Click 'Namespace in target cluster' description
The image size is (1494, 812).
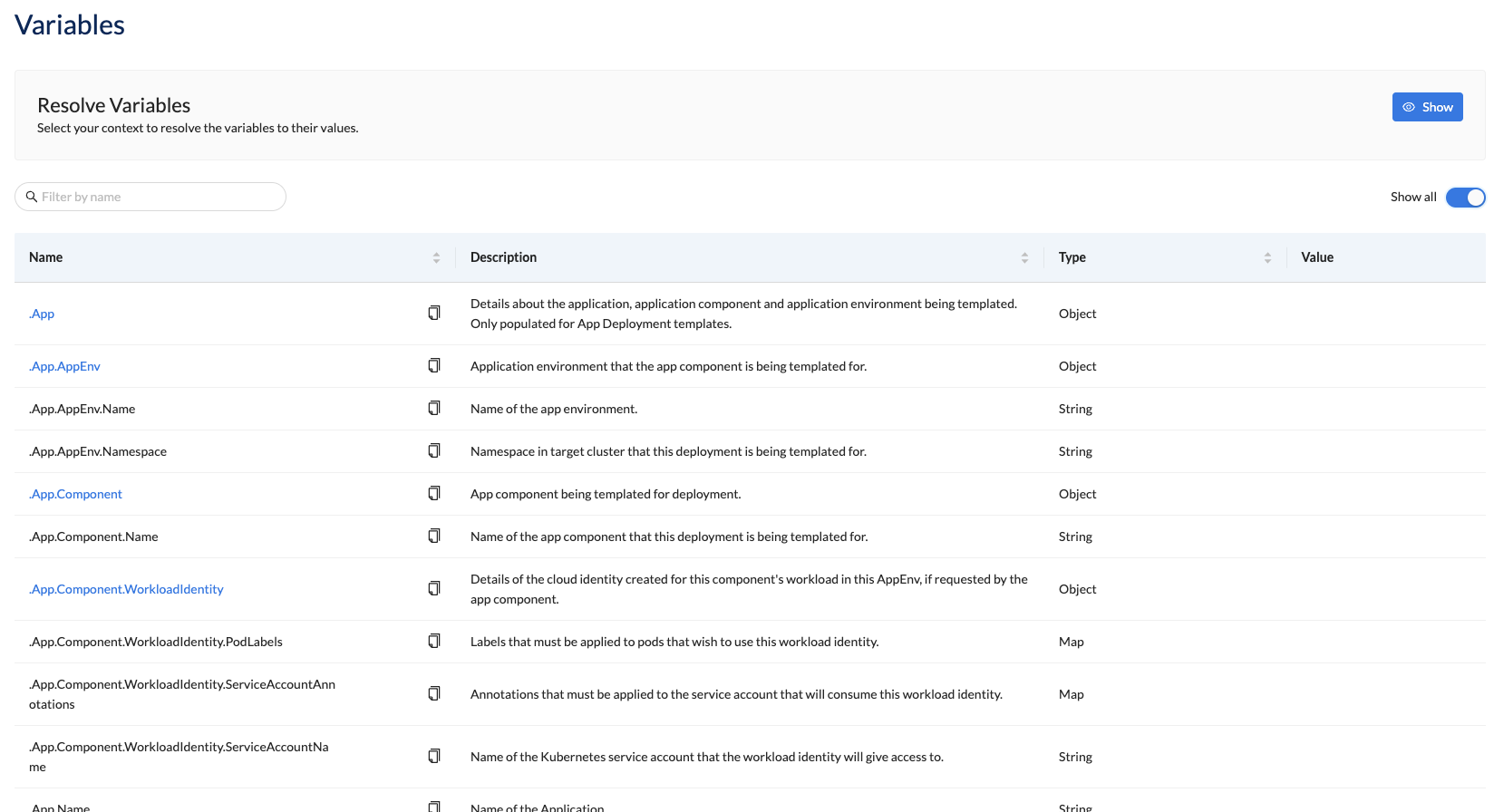coord(668,451)
